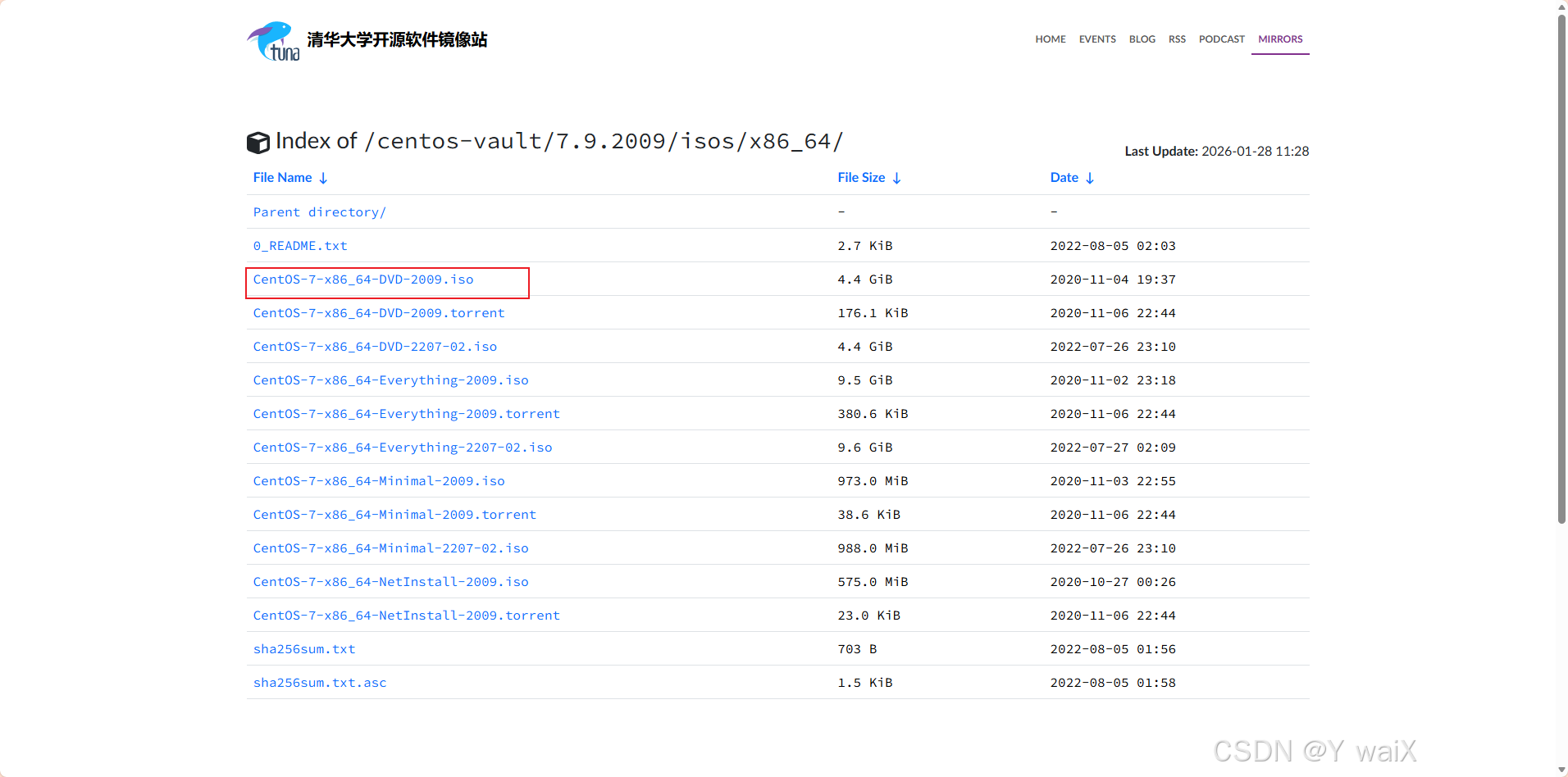1568x777 pixels.
Task: Click the 38.6 KiB file size
Action: 869,515
